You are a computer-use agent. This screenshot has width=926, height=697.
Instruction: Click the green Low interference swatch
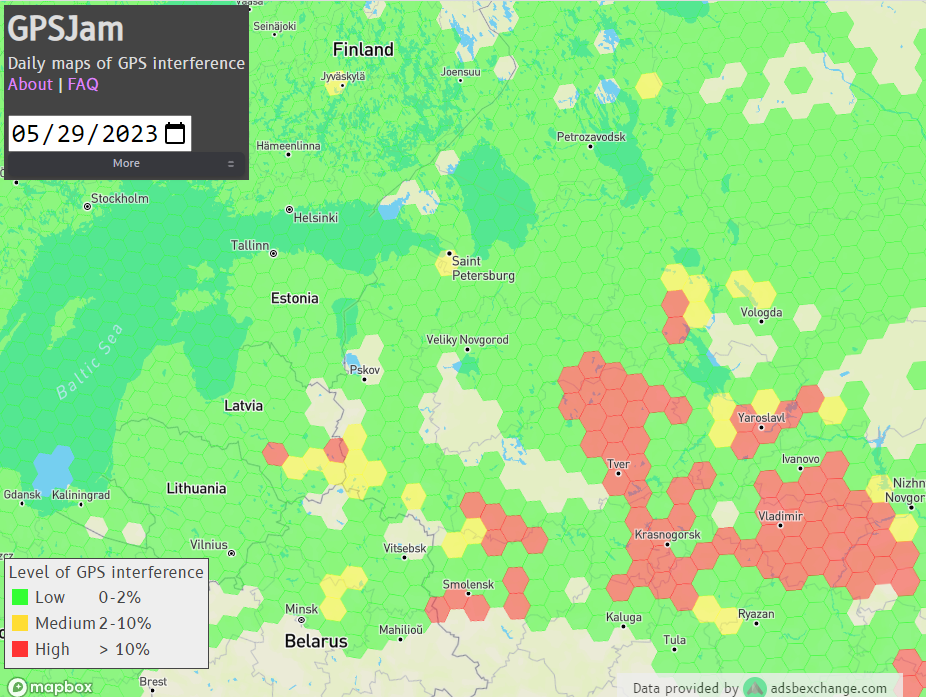point(20,597)
